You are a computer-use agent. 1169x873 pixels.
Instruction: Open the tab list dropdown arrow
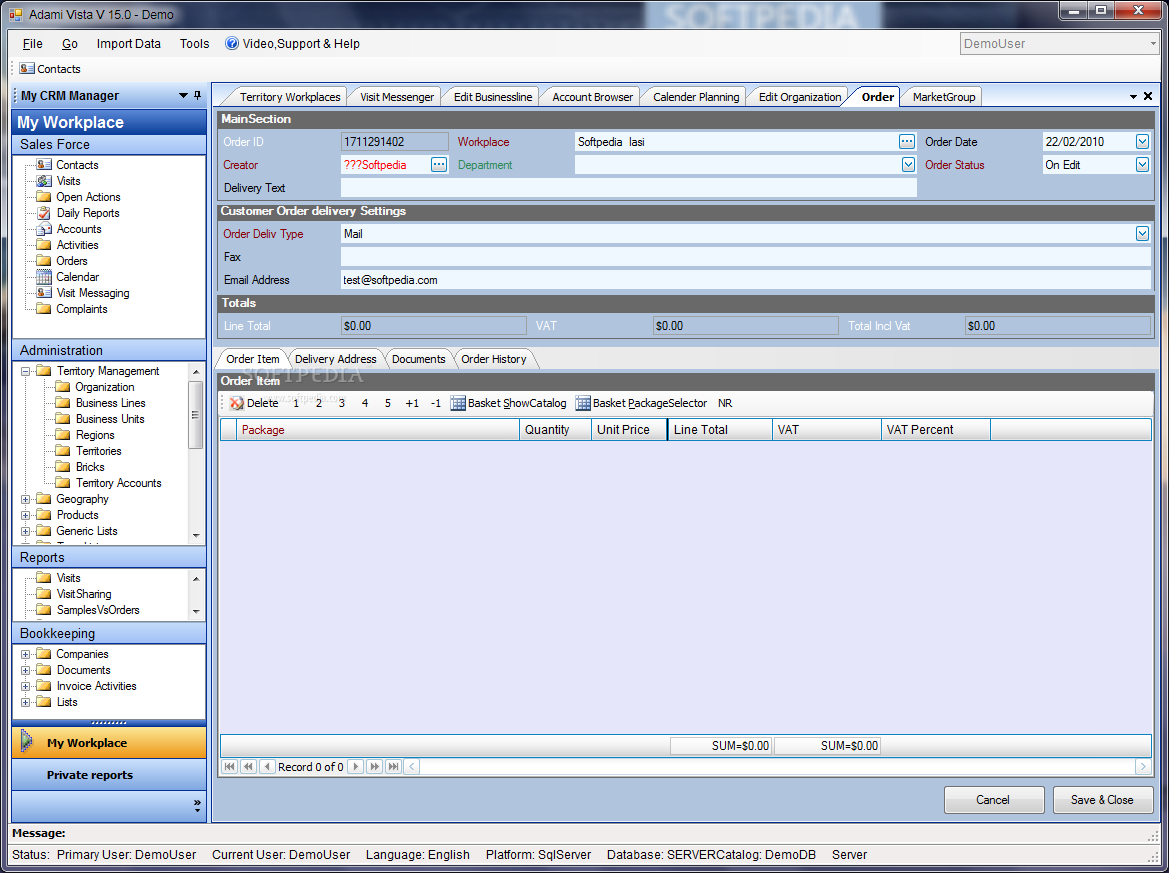pyautogui.click(x=1133, y=97)
